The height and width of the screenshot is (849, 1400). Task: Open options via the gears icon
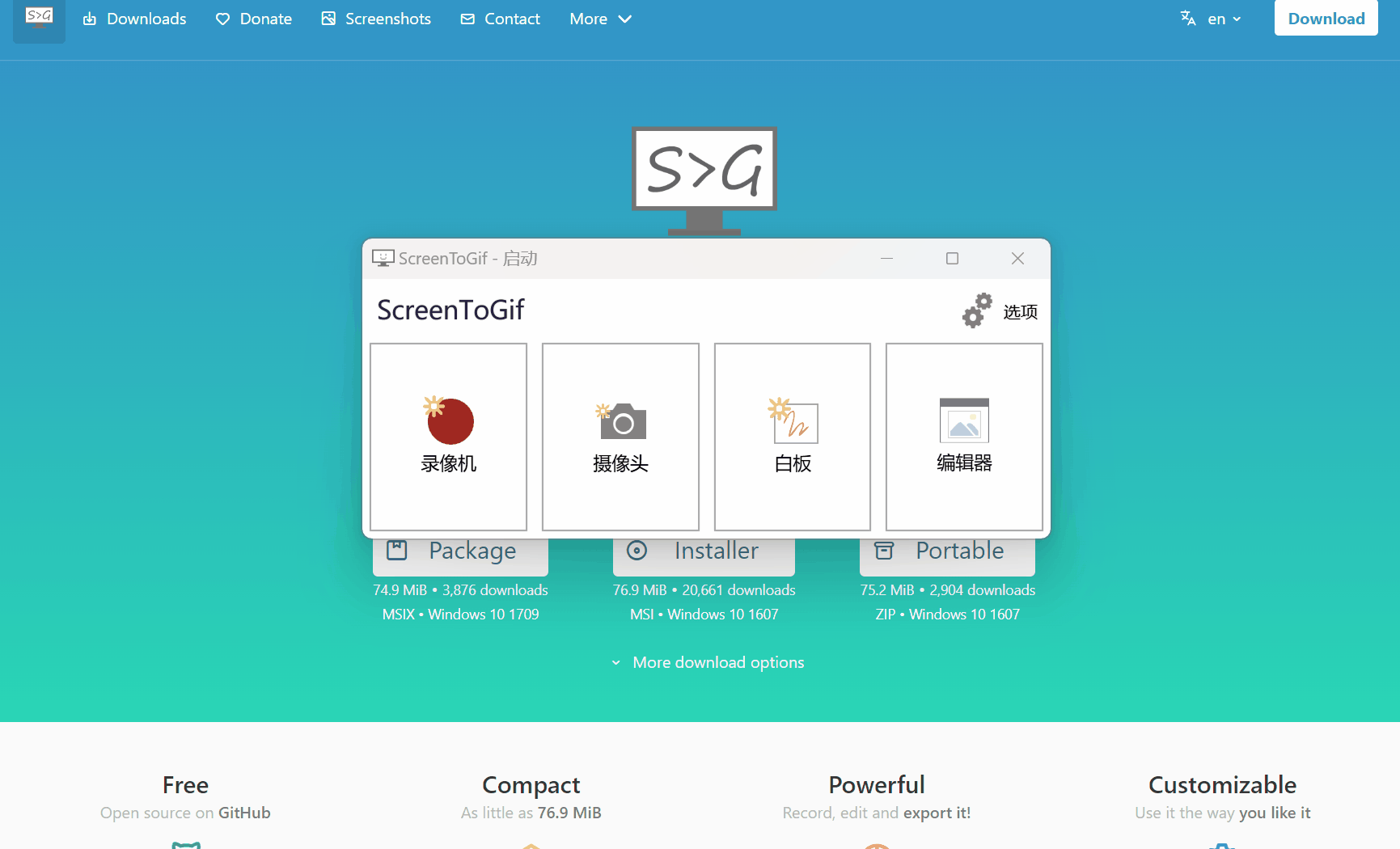pos(977,310)
